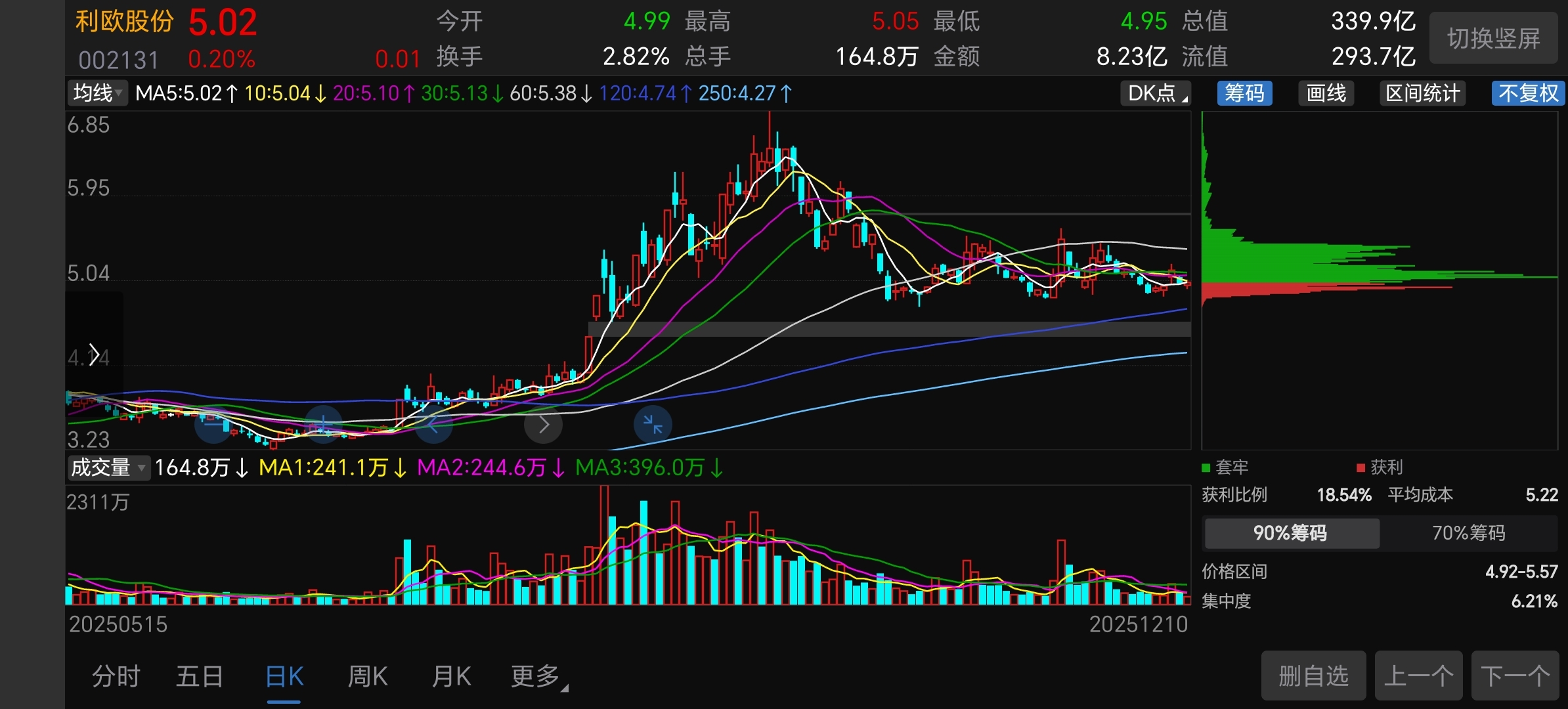Expand the 不复权 adjustment options
Viewport: 1568px width, 709px height.
(x=1528, y=93)
